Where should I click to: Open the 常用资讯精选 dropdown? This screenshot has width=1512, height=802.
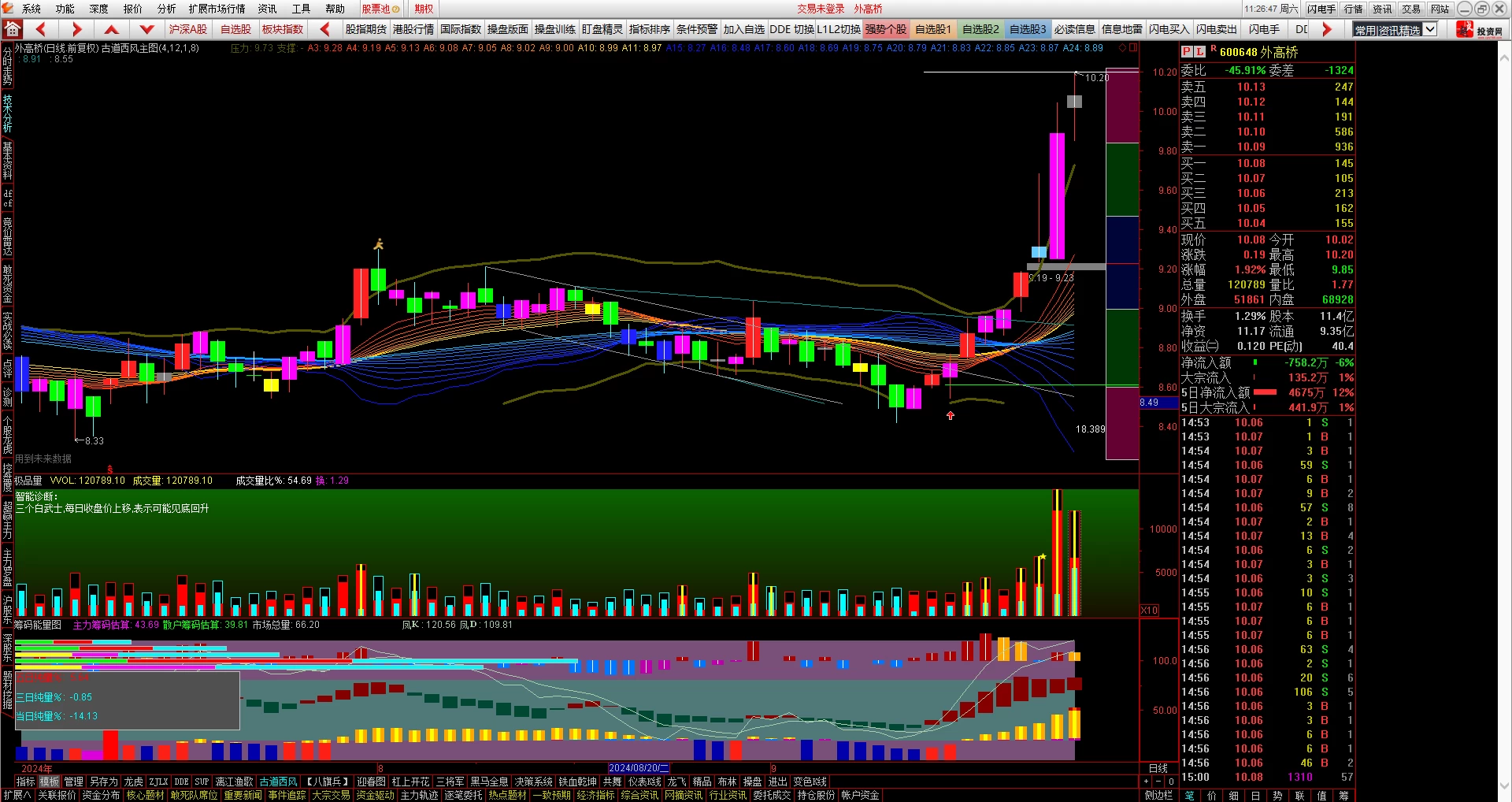click(x=1395, y=30)
